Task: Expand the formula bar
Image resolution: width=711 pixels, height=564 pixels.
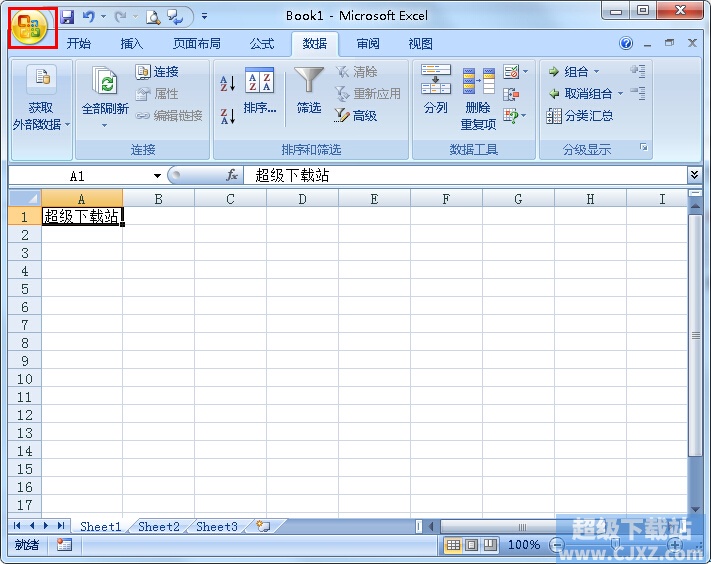Action: point(694,175)
